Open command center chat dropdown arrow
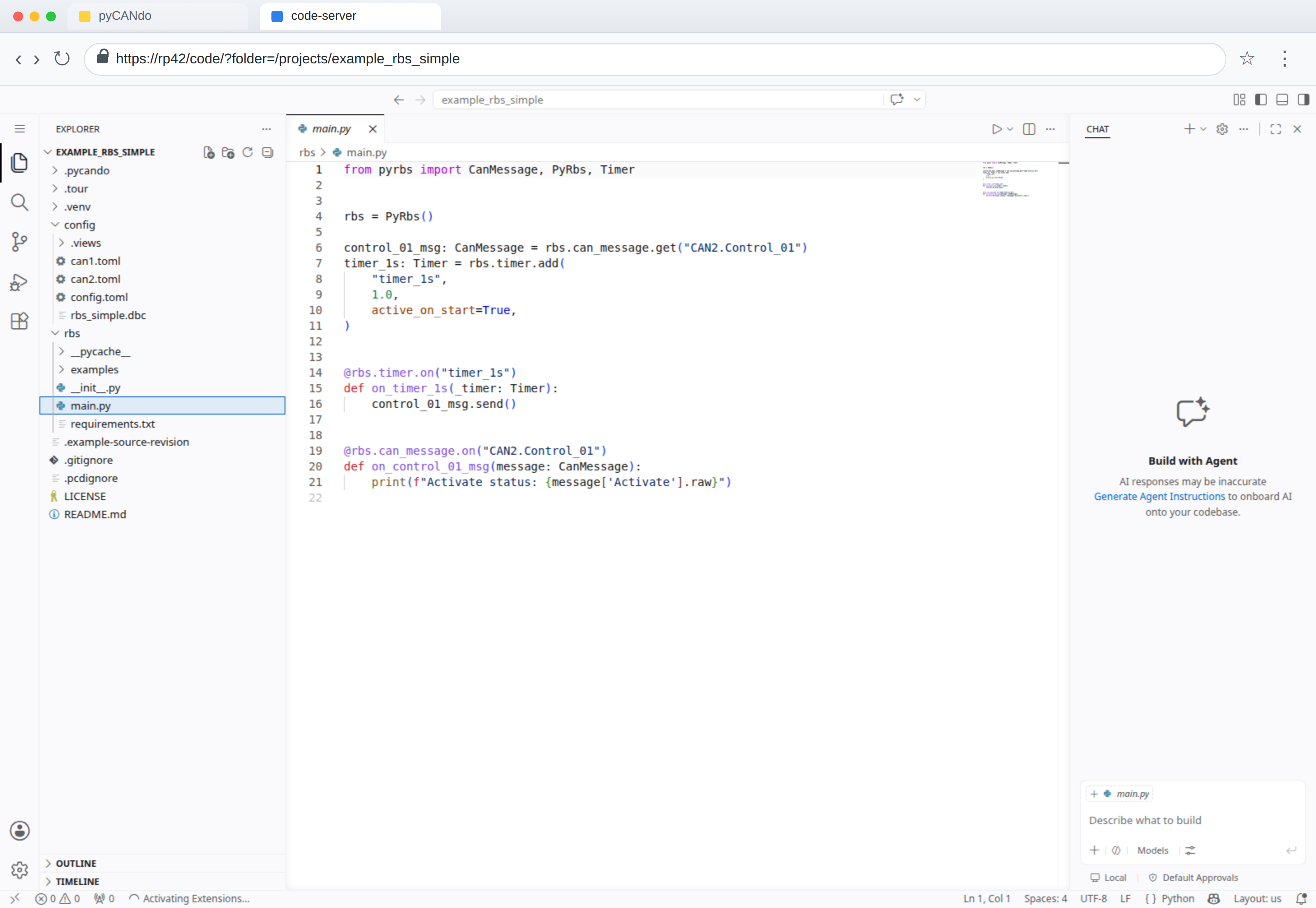 [917, 99]
